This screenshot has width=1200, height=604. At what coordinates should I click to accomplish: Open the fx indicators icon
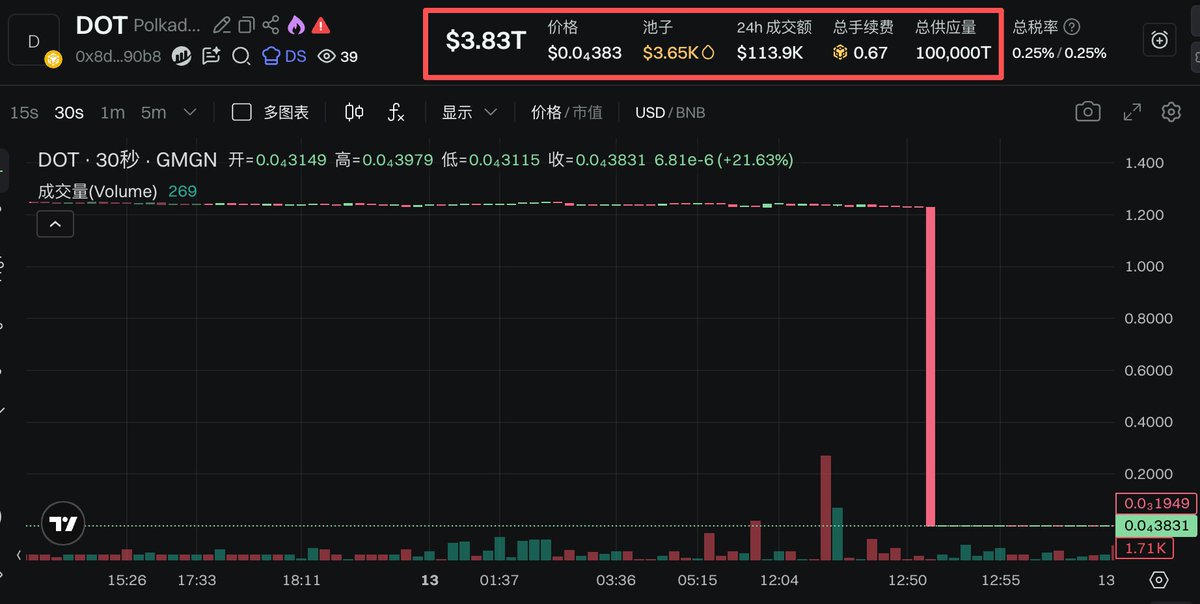(x=396, y=112)
